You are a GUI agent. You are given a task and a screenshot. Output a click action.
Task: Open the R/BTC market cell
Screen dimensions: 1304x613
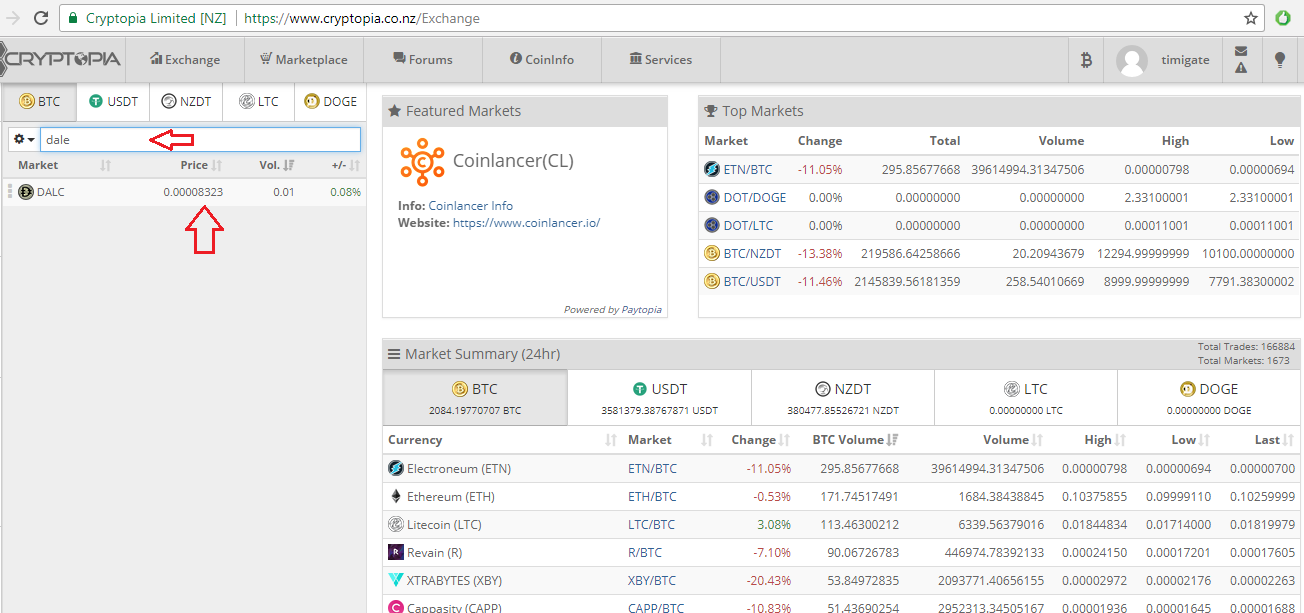tap(645, 553)
